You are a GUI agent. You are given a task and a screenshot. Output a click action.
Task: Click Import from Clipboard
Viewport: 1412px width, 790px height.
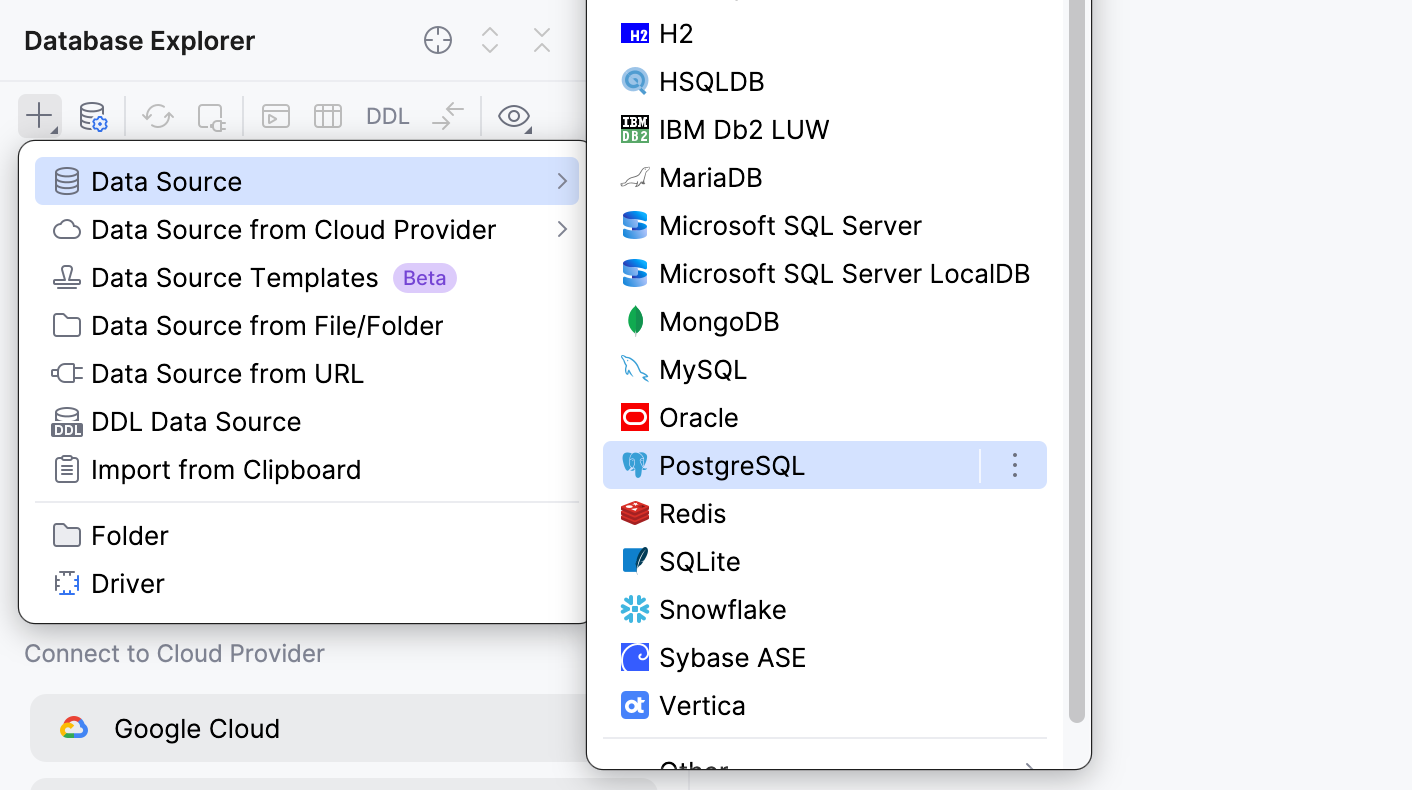(307, 469)
